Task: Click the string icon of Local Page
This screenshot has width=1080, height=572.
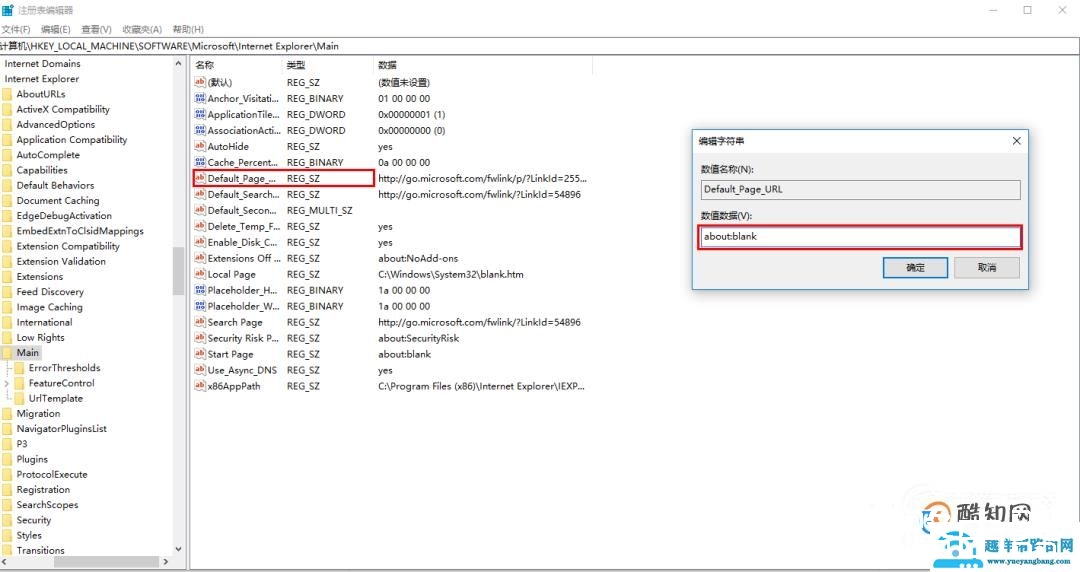Action: point(200,274)
